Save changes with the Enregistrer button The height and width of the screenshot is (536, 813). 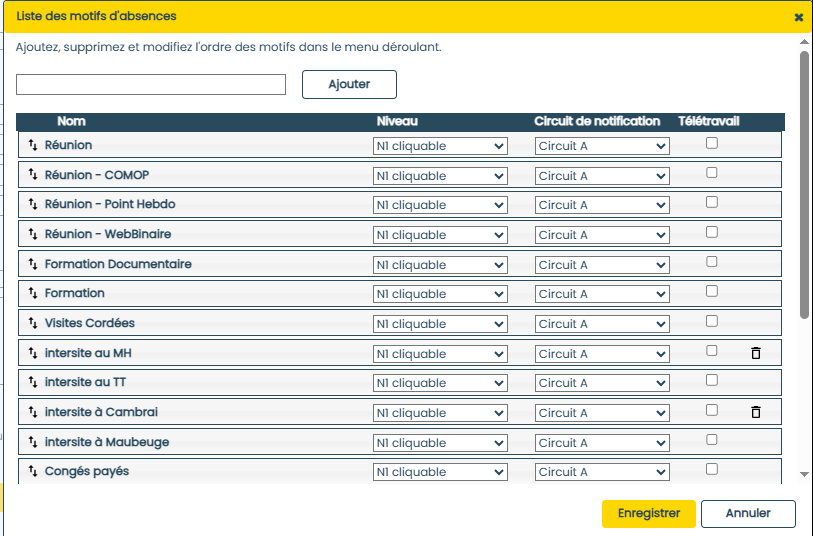pos(648,513)
